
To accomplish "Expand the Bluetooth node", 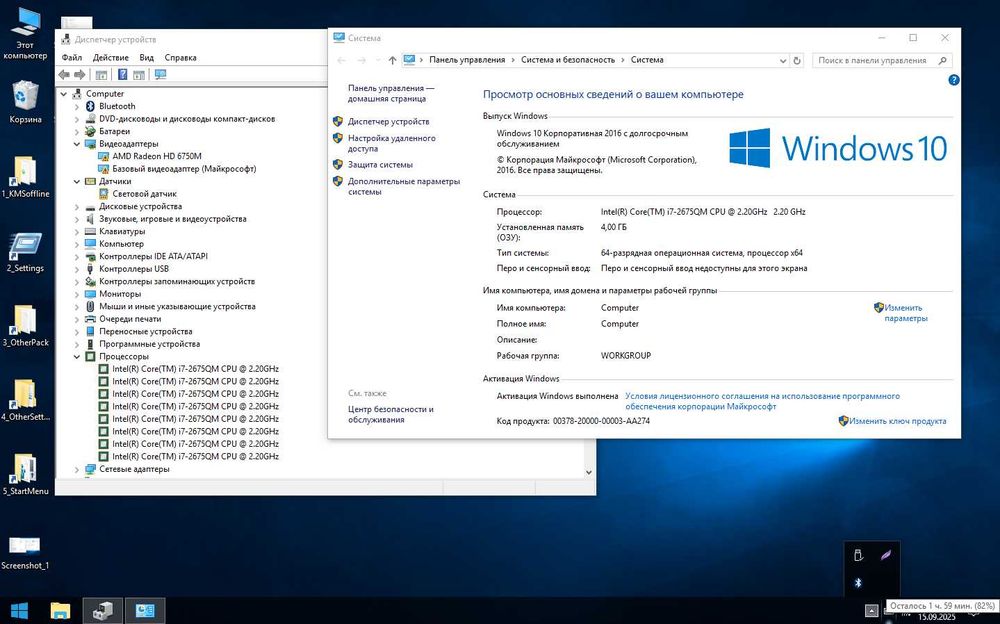I will click(77, 107).
